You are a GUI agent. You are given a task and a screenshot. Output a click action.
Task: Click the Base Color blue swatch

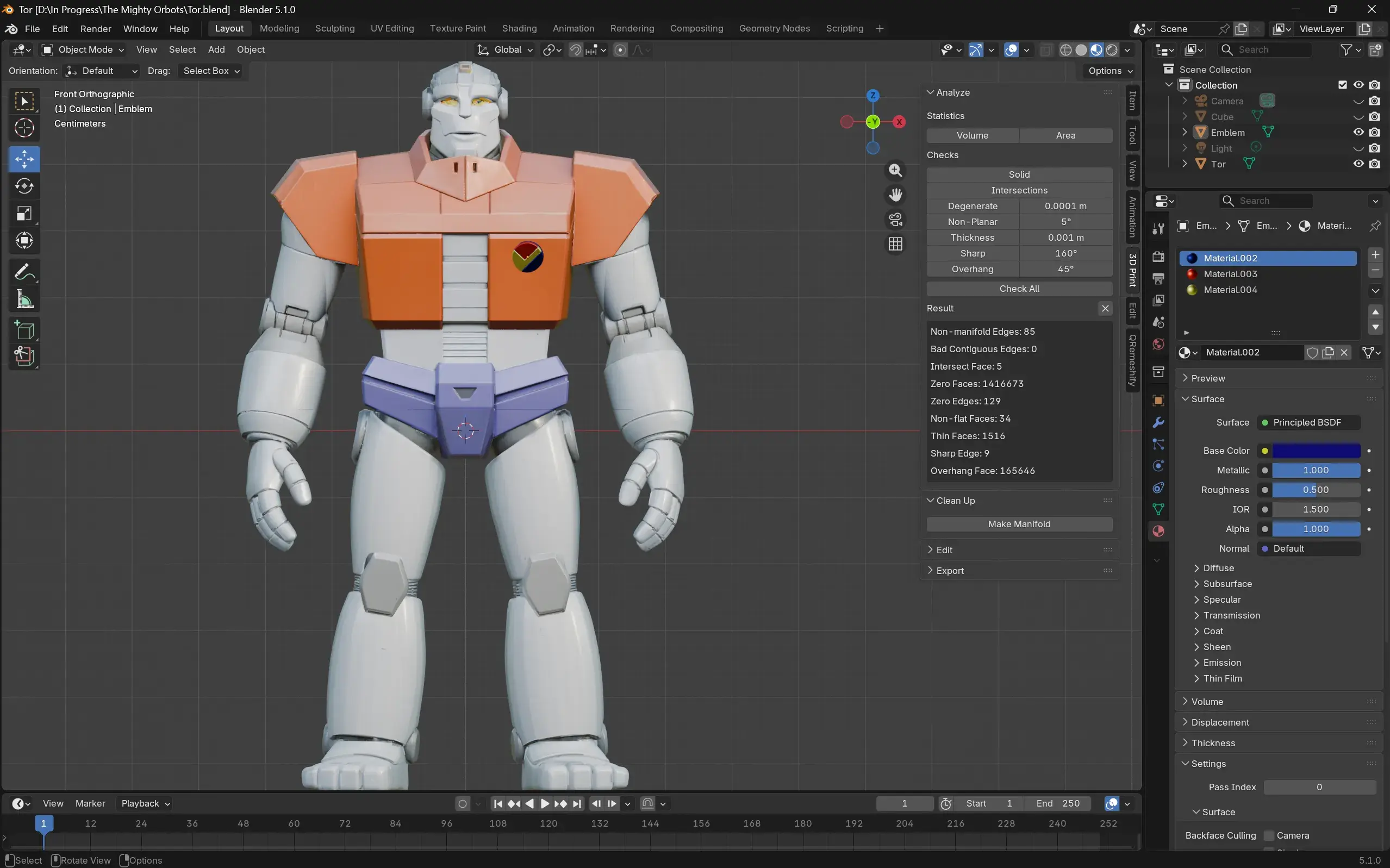coord(1316,451)
